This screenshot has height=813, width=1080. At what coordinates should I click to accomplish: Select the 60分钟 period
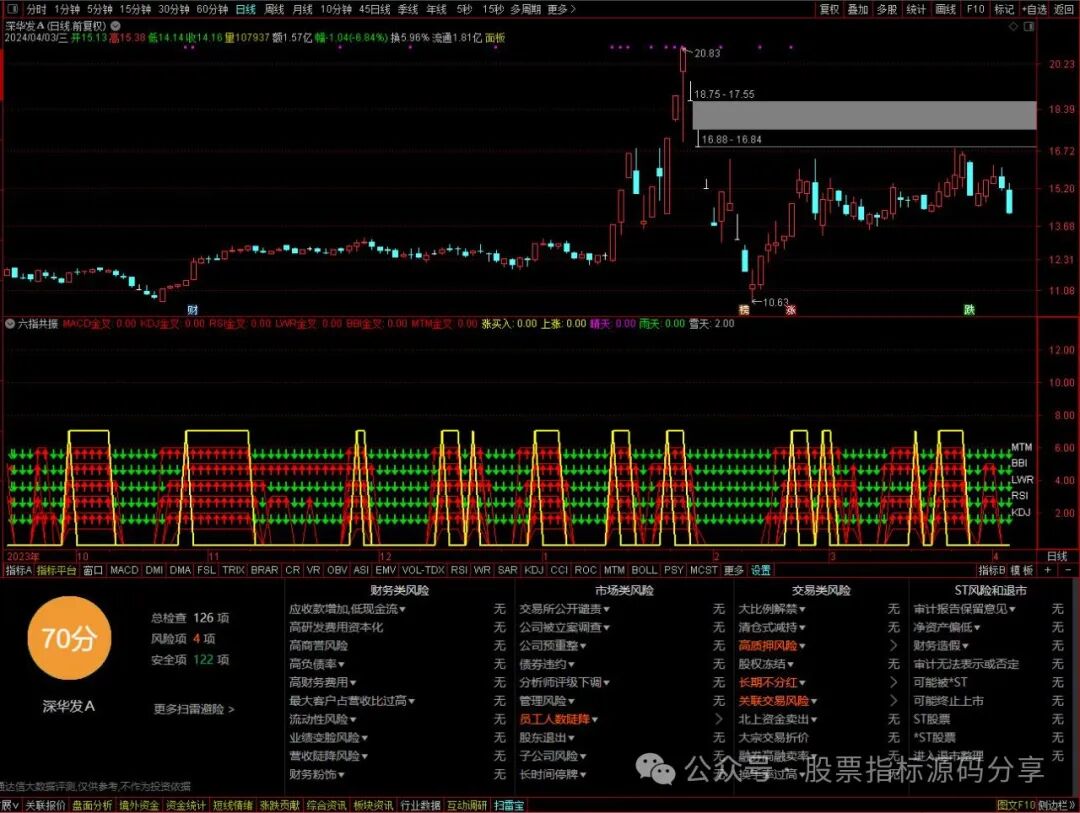tap(212, 9)
